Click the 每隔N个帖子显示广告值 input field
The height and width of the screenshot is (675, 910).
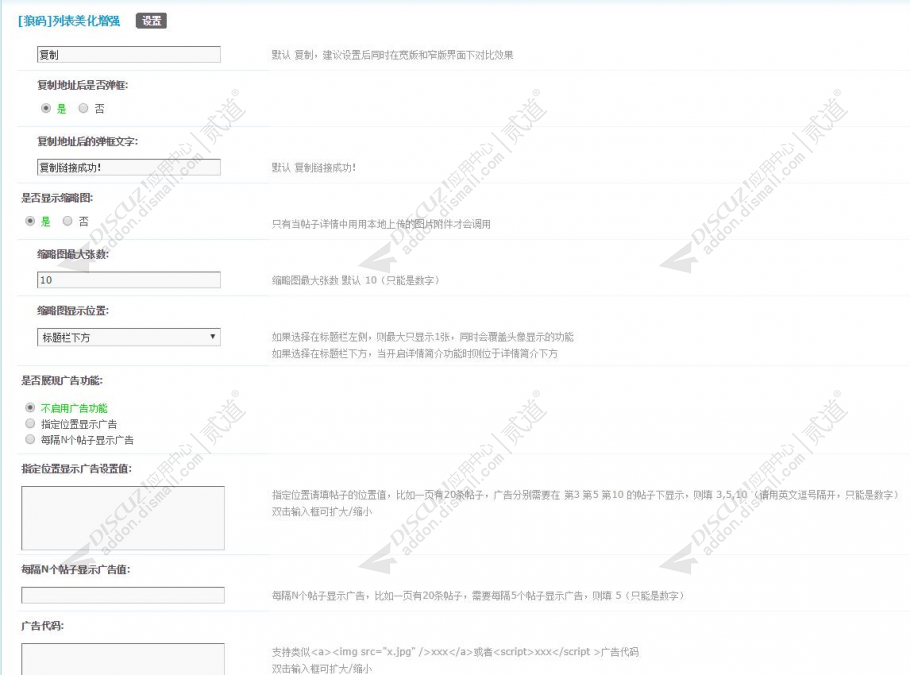pyautogui.click(x=123, y=595)
